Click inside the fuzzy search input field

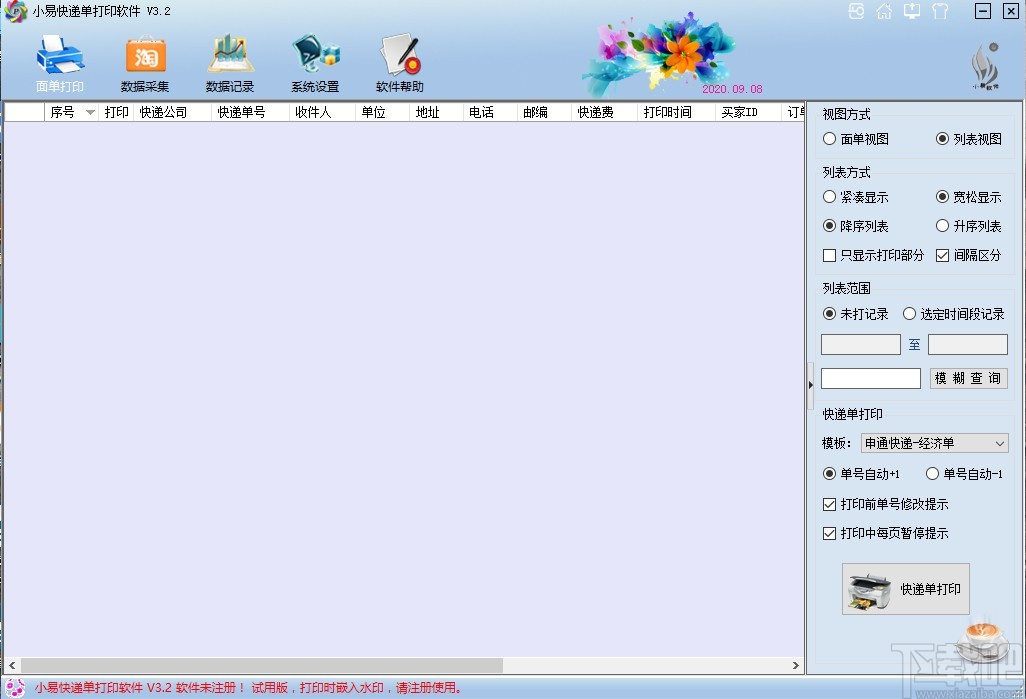[x=870, y=378]
